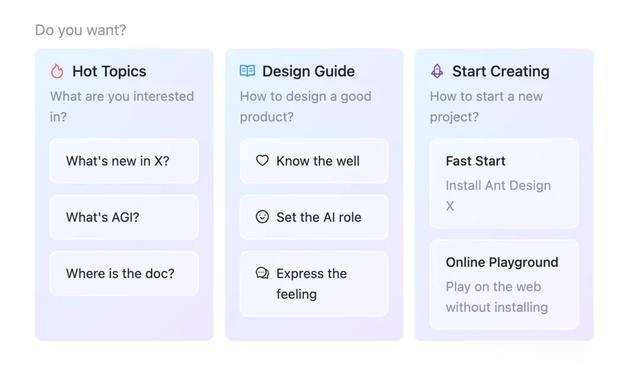Pick the "Set the AI role" prompt text
The width and height of the screenshot is (640, 377).
(x=319, y=217)
